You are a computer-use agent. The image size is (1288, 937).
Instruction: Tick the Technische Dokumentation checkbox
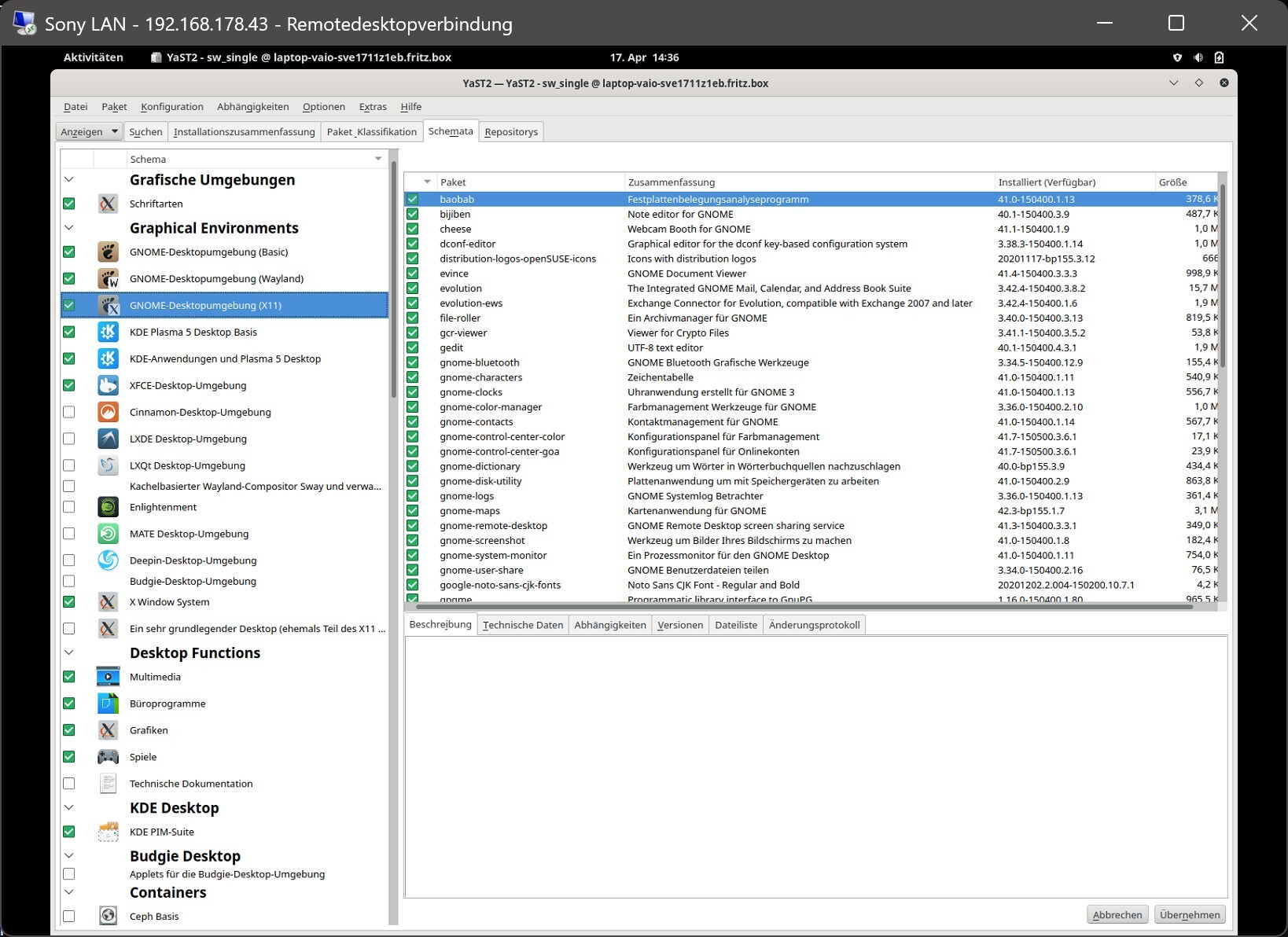(x=69, y=784)
